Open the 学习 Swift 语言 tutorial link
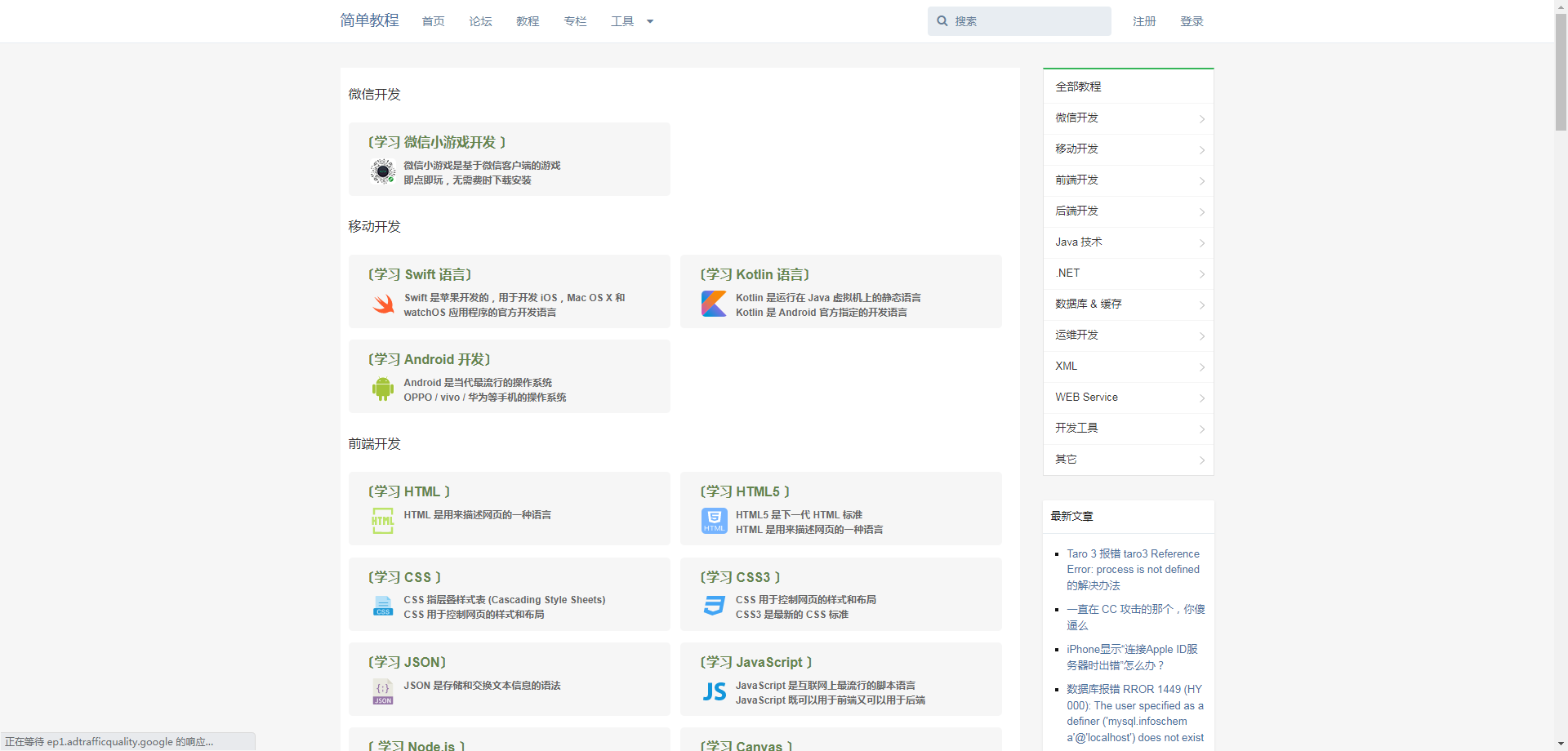 click(420, 274)
